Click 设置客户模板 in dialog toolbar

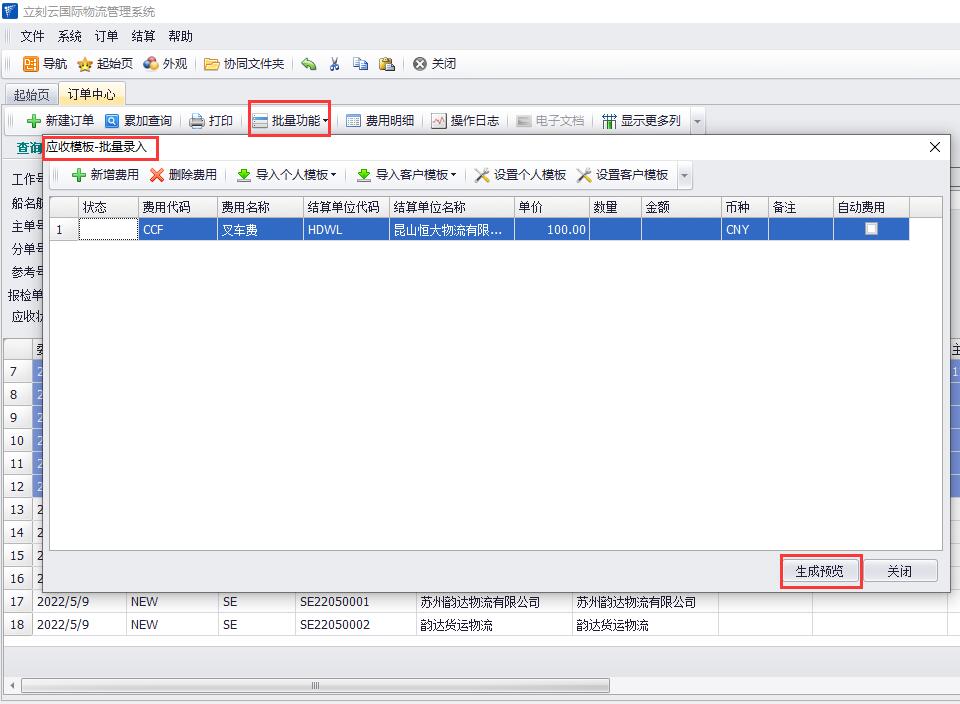coord(622,175)
